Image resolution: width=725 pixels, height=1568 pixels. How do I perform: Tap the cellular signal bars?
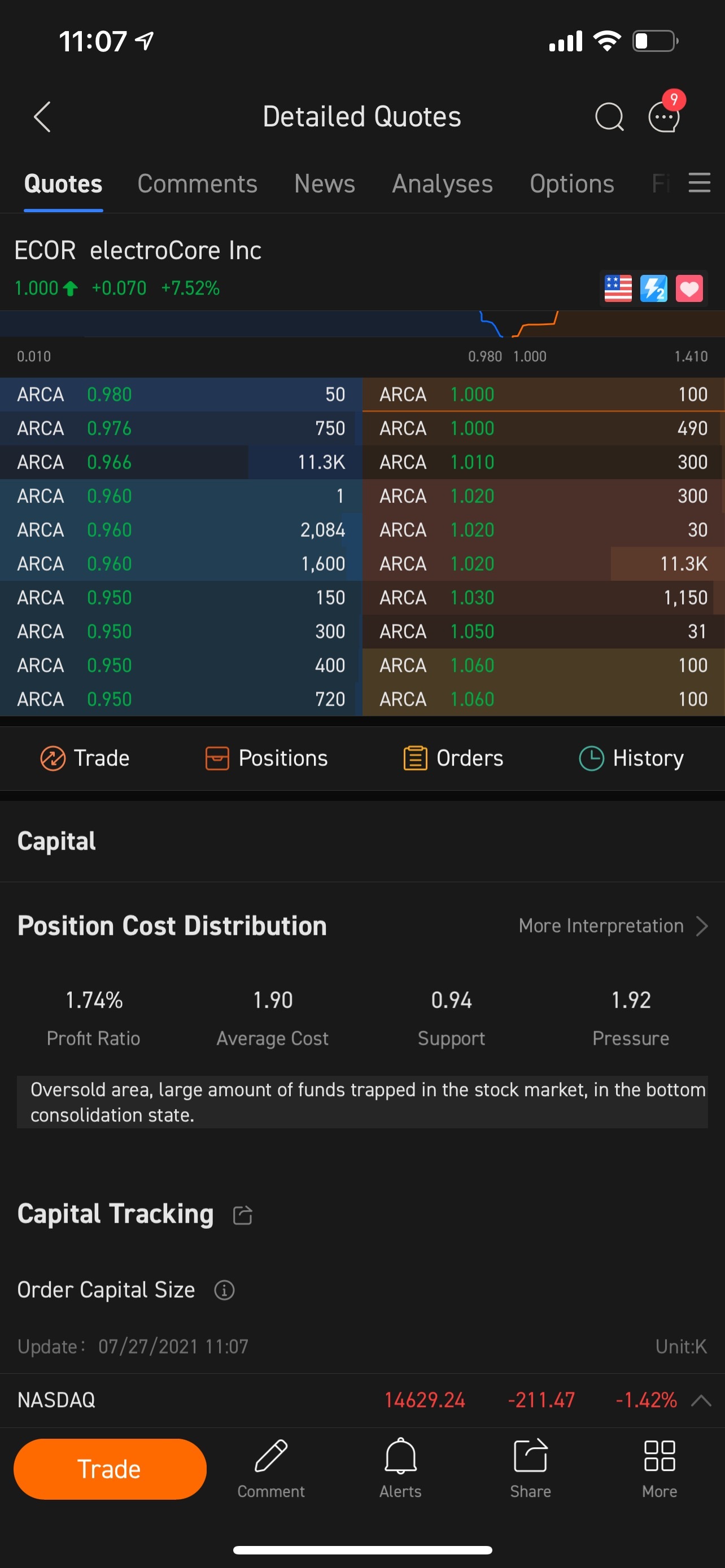[x=566, y=41]
